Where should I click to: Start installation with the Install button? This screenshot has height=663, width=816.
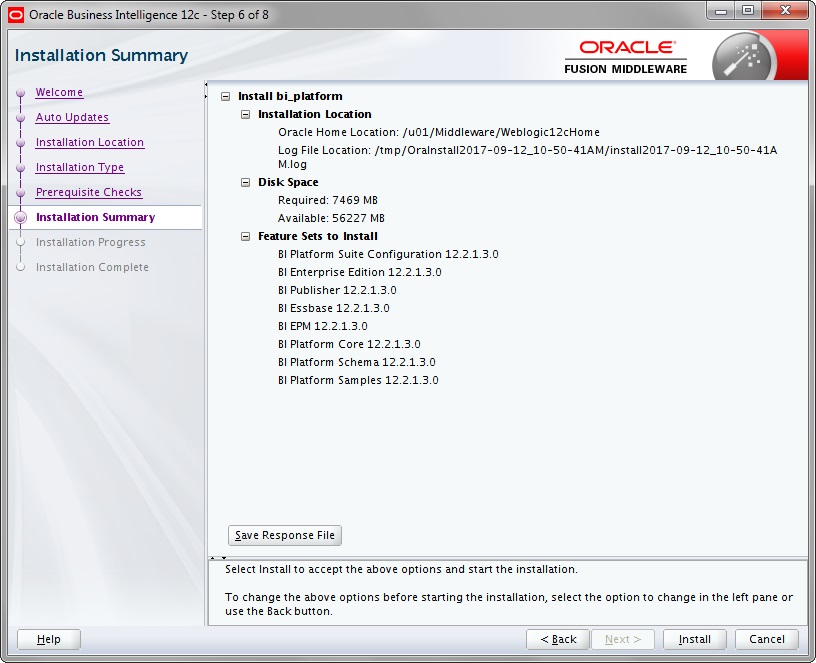(x=695, y=639)
